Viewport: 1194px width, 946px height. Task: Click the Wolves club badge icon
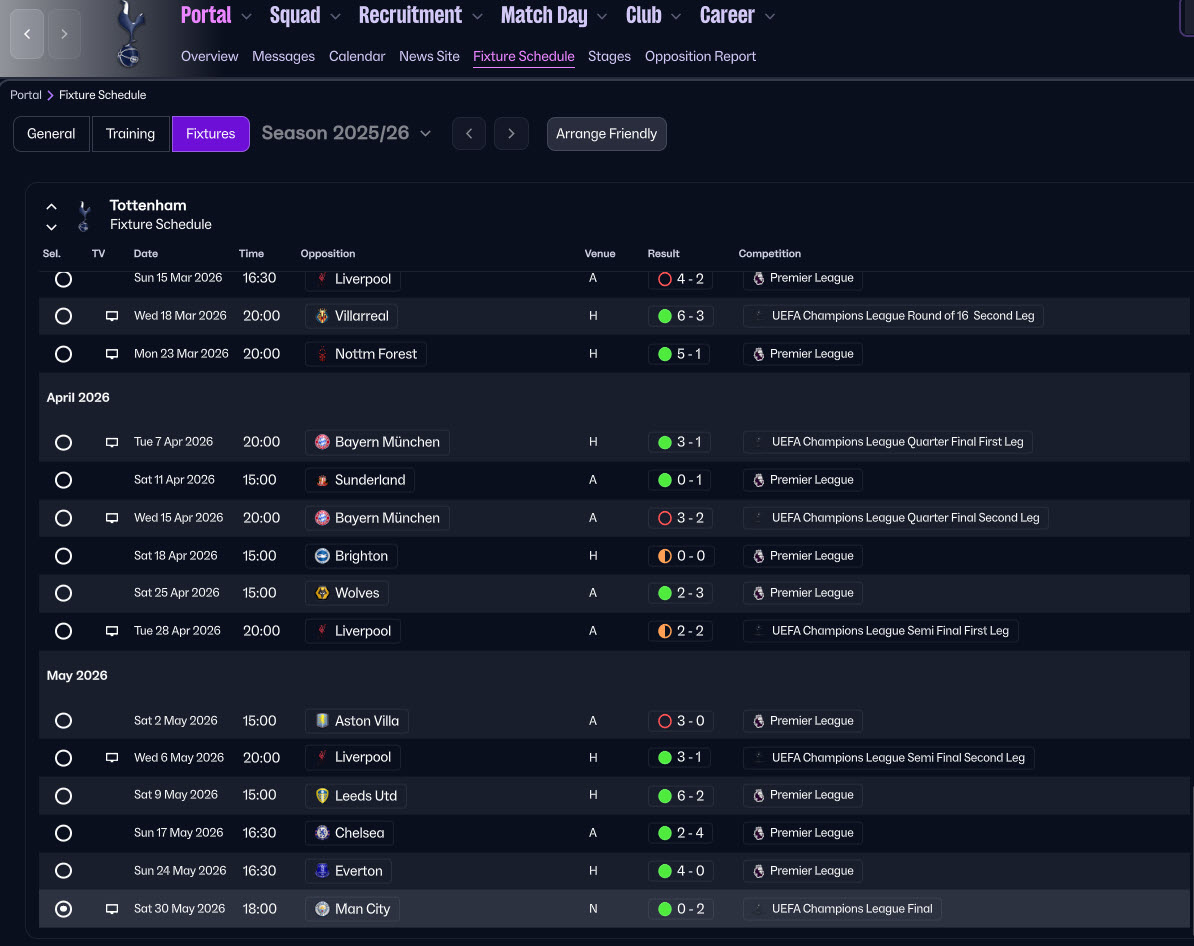coord(322,593)
